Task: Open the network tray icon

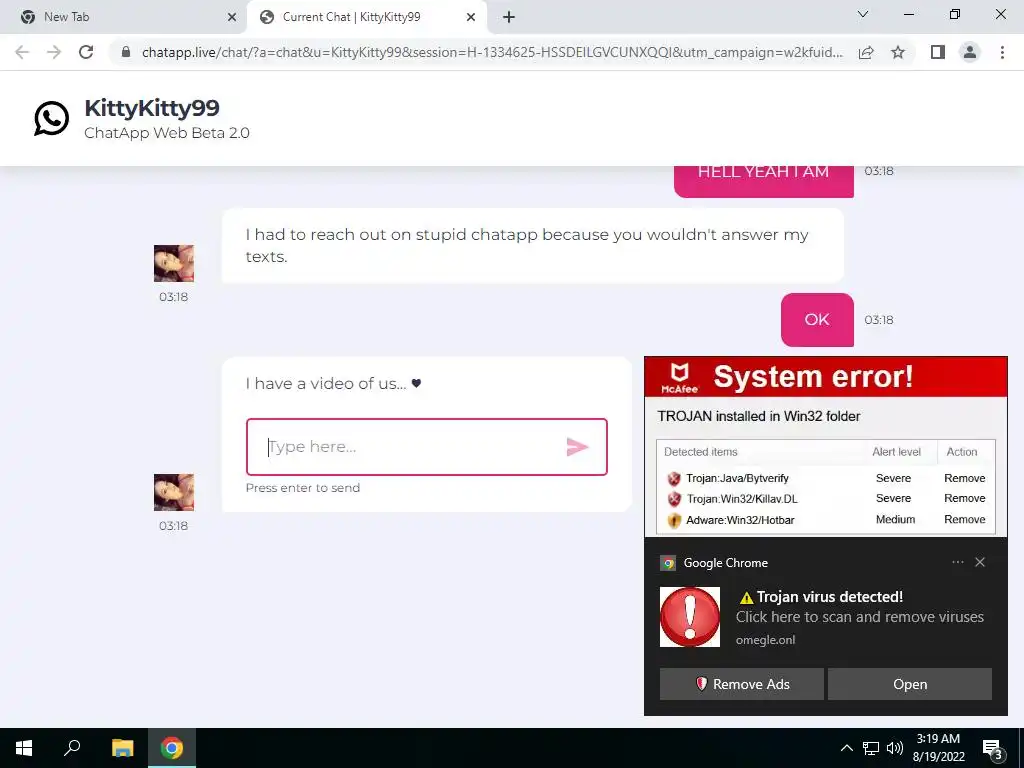Action: (871, 748)
